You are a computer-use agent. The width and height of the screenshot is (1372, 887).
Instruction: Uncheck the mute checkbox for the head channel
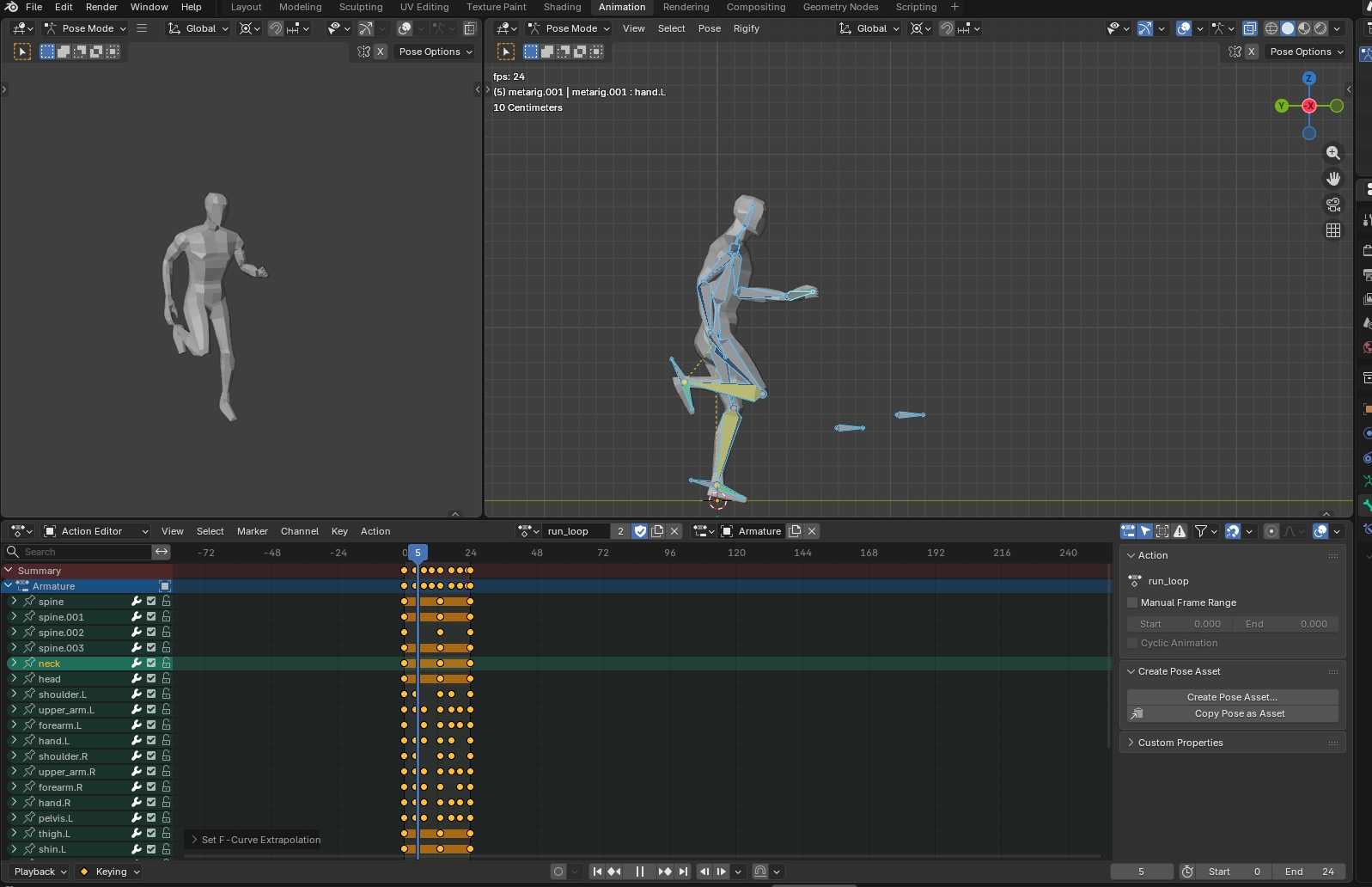[151, 679]
